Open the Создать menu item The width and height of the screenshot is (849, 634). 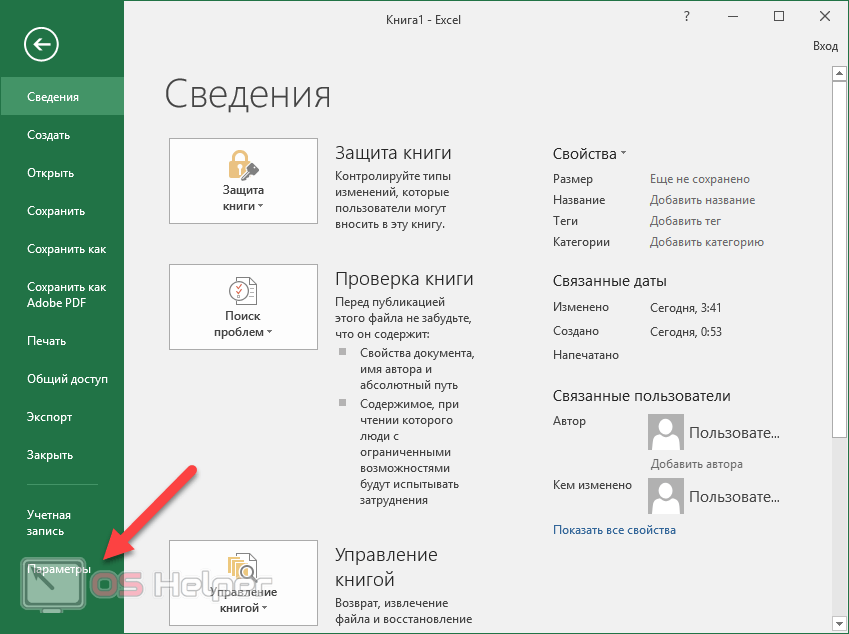pos(48,135)
